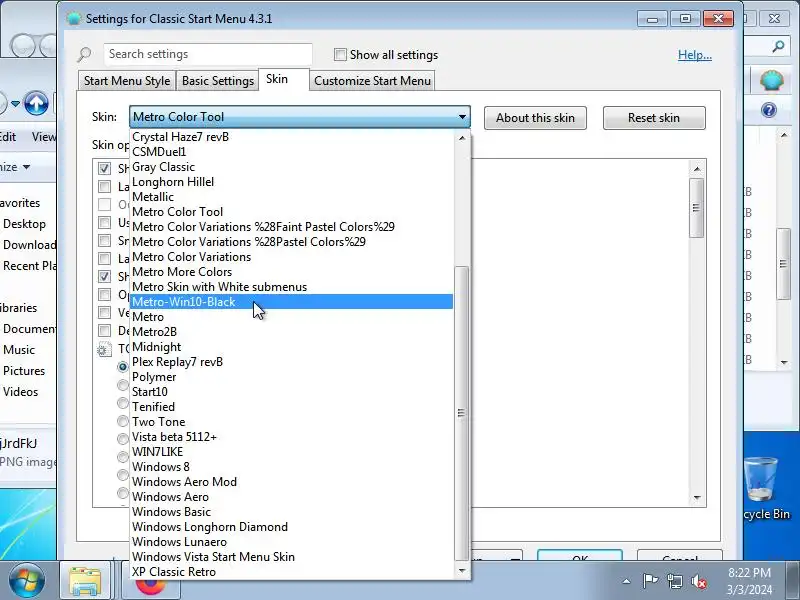
Task: Open the Windows Start orb
Action: pyautogui.click(x=26, y=580)
